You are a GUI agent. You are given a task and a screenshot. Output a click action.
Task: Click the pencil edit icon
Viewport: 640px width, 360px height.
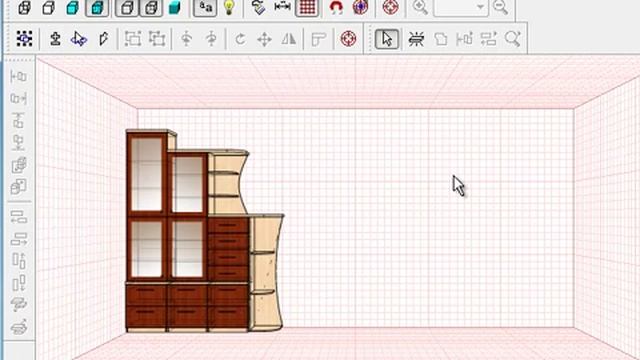click(104, 39)
